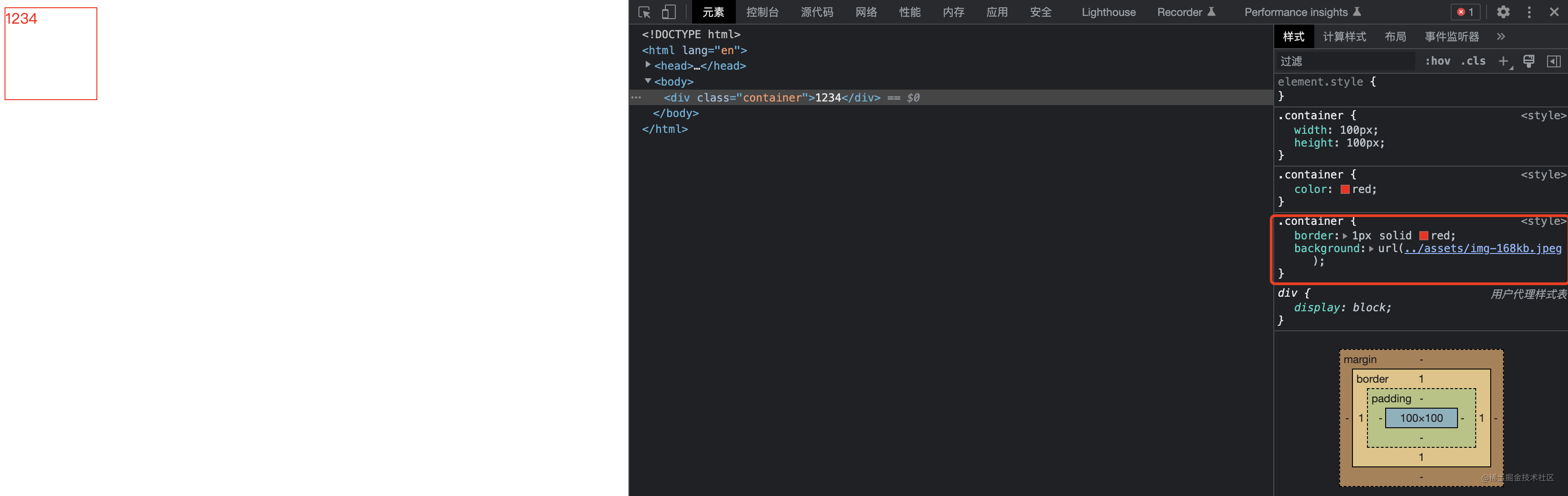
Task: Click the ellipsis beside the selected div
Action: coord(636,97)
